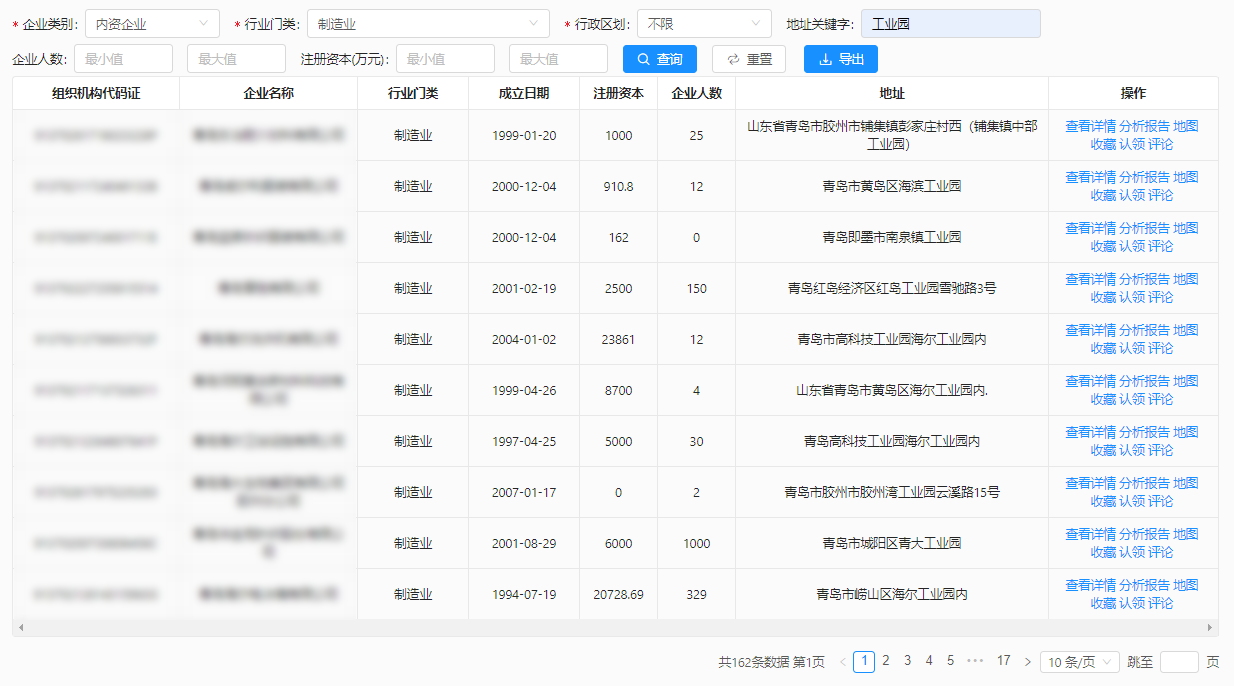Screen dimensions: 1234x686
Task: Click the 组织机构代码证 column header
Action: pos(96,93)
